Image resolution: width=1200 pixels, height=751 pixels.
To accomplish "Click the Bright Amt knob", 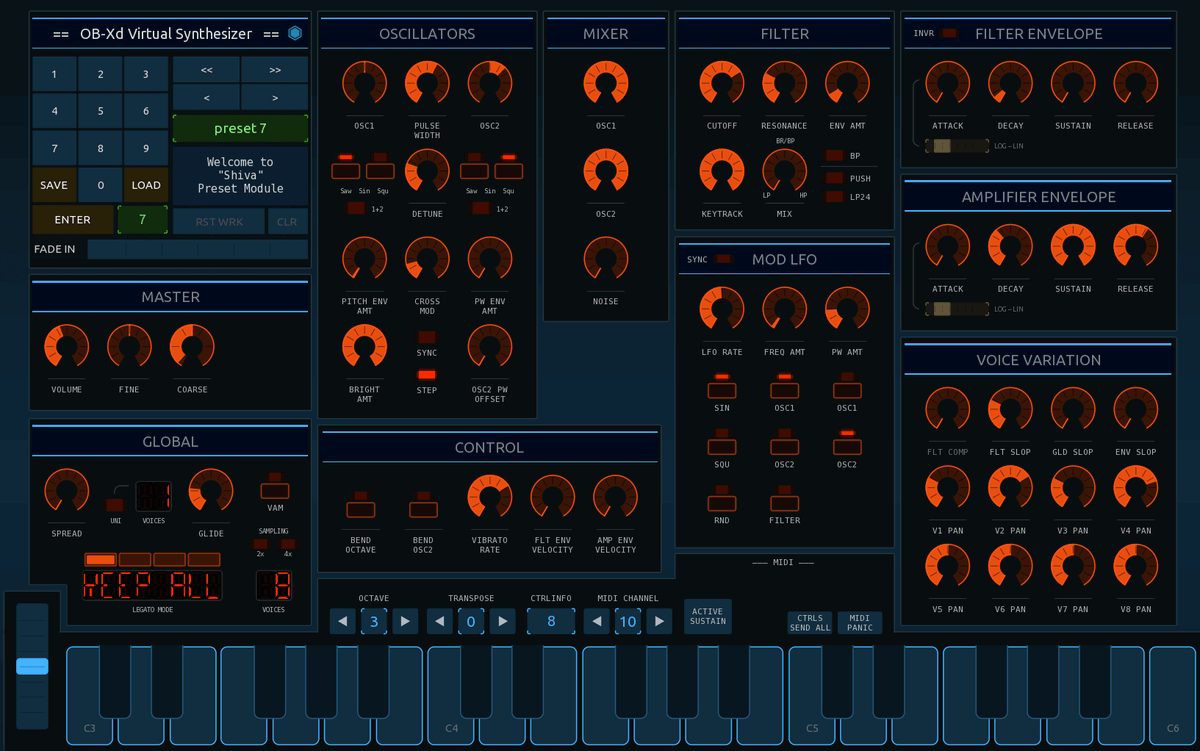I will [x=364, y=347].
